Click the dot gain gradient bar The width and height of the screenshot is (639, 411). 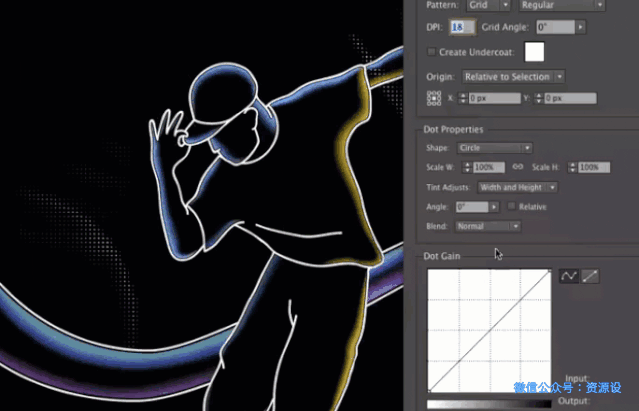[x=489, y=404]
